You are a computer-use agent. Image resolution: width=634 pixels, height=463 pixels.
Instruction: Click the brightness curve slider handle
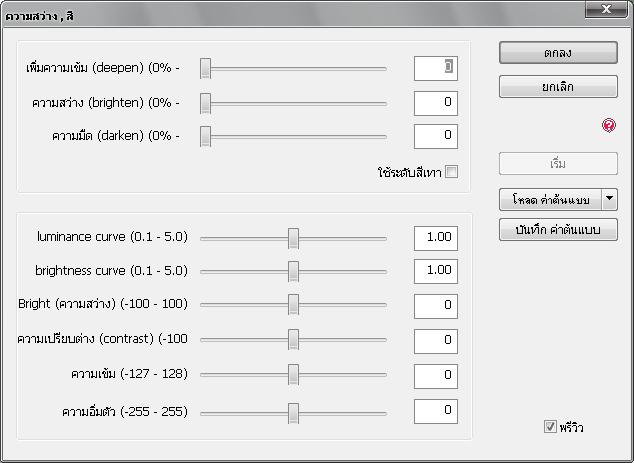click(294, 271)
